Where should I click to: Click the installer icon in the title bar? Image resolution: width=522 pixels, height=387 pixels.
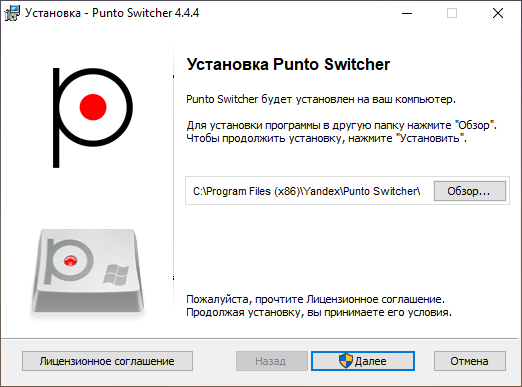[x=12, y=13]
